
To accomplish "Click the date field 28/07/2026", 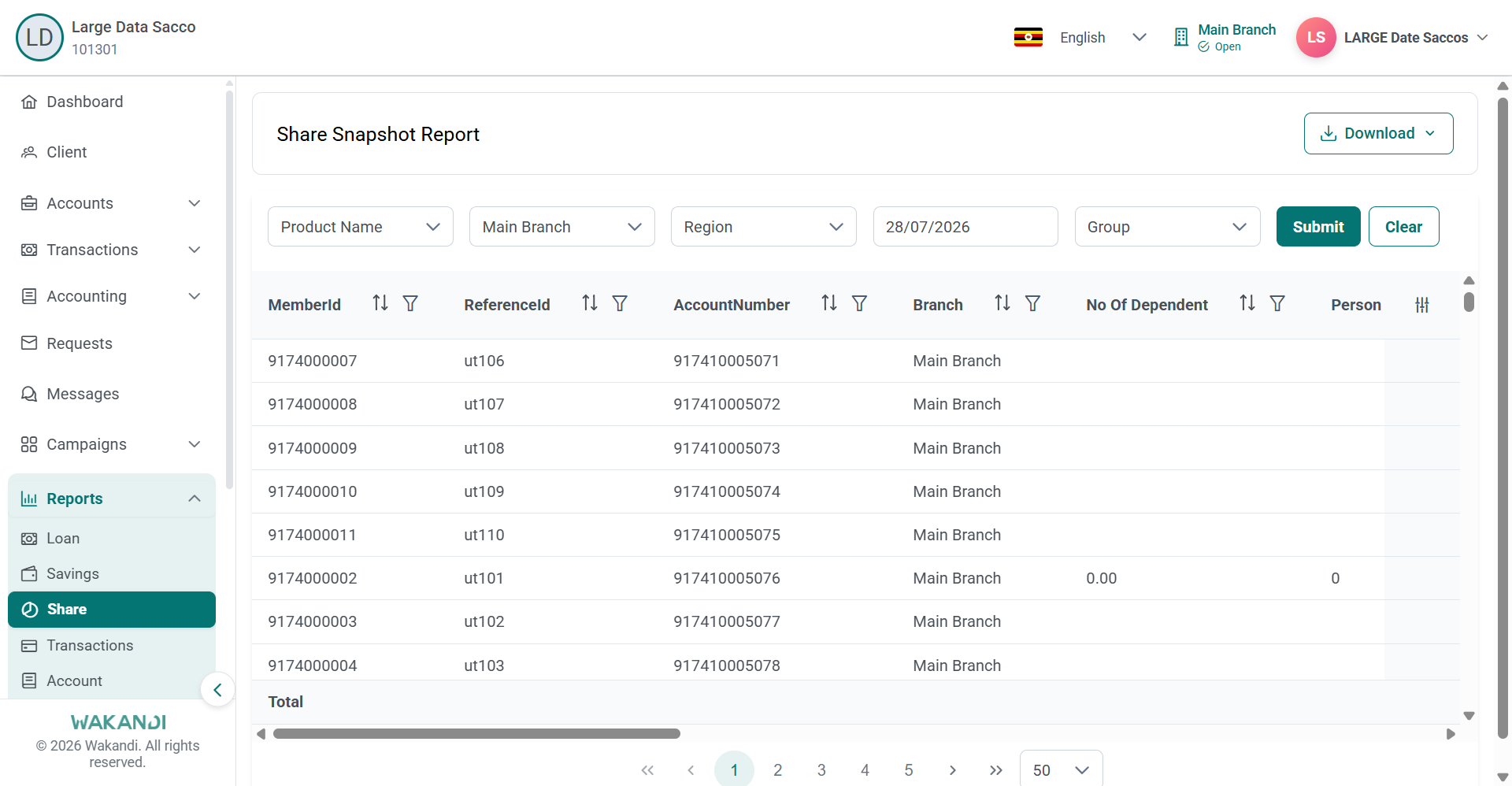I will click(x=965, y=227).
